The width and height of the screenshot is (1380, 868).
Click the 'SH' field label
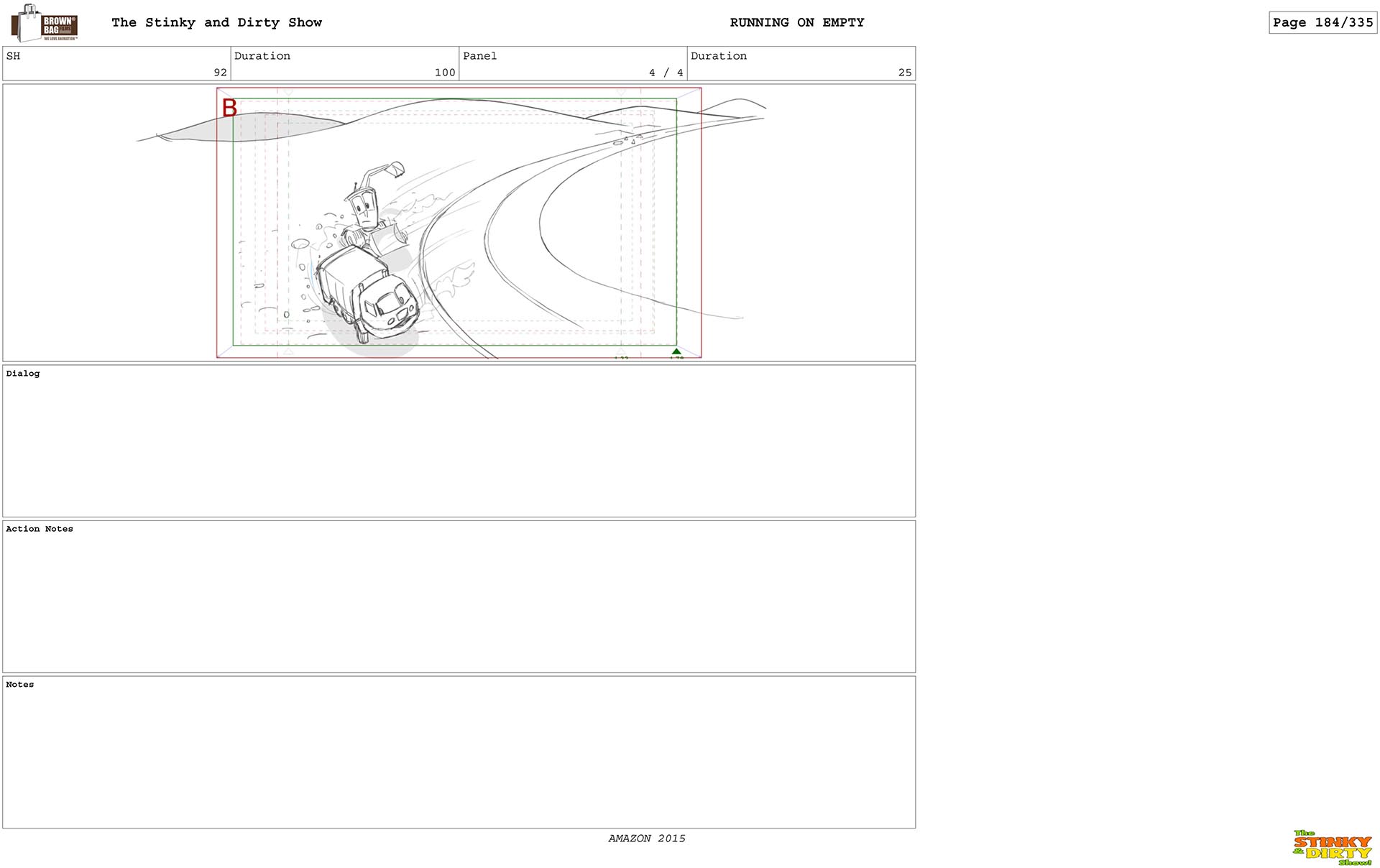13,56
